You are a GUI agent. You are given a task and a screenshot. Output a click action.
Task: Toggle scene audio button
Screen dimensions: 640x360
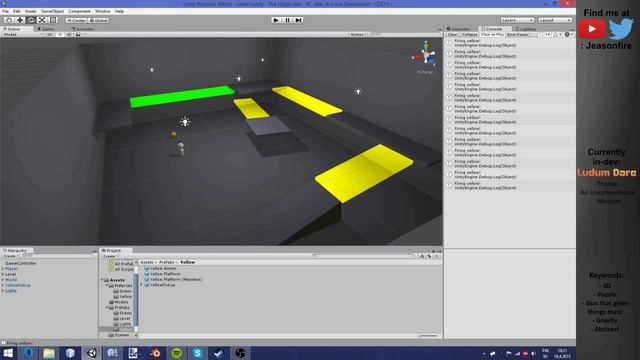pos(69,35)
